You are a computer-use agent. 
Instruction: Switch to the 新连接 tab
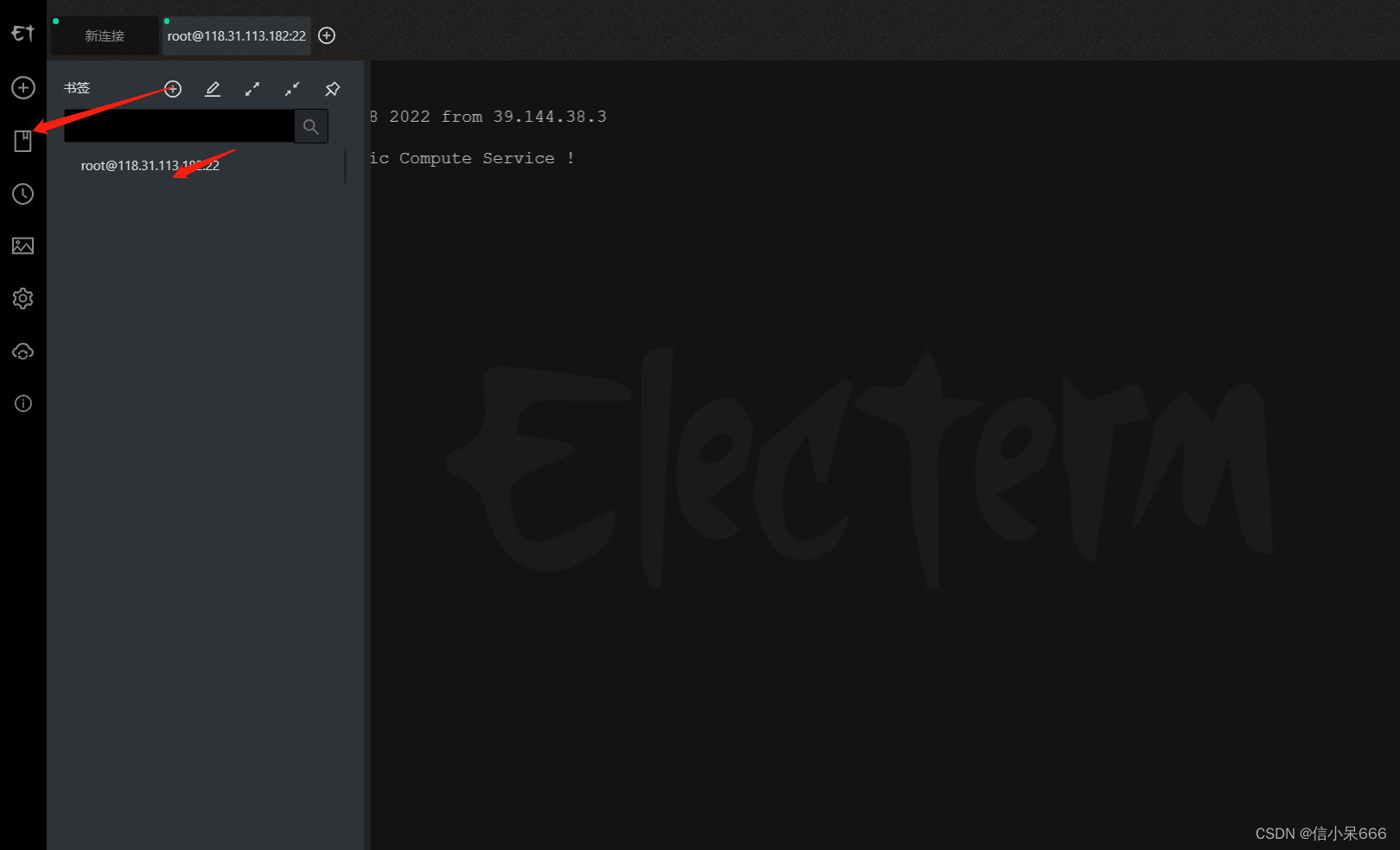(105, 35)
